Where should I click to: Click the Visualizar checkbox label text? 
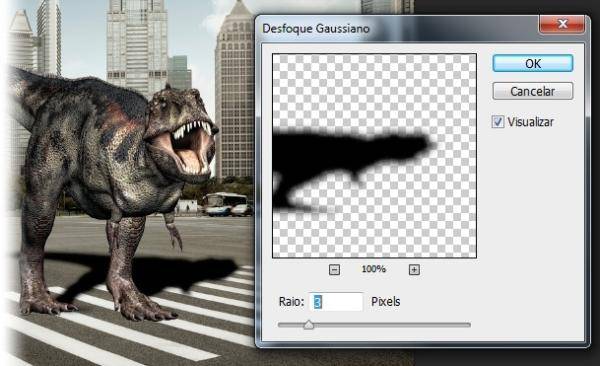point(530,122)
